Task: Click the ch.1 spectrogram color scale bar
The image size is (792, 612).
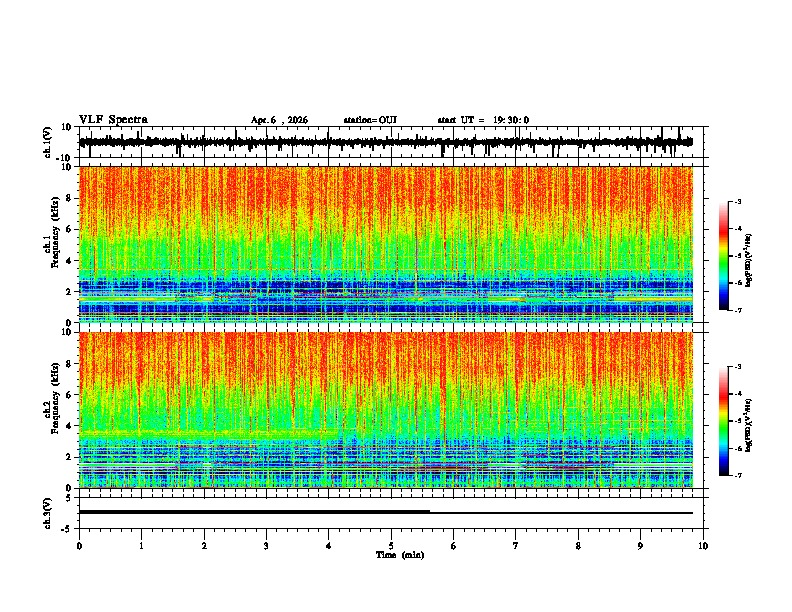Action: click(x=723, y=256)
